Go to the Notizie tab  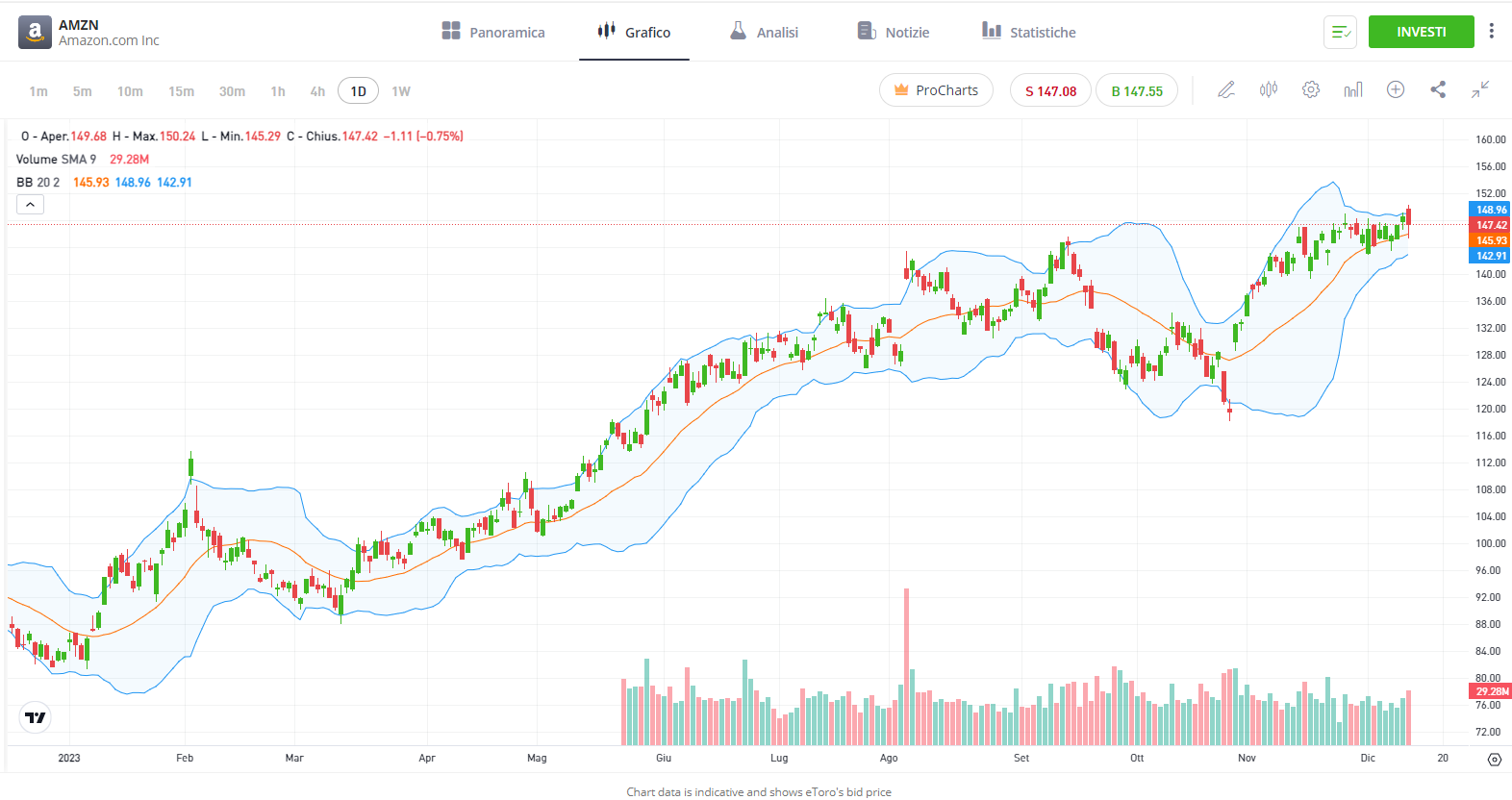(x=894, y=32)
